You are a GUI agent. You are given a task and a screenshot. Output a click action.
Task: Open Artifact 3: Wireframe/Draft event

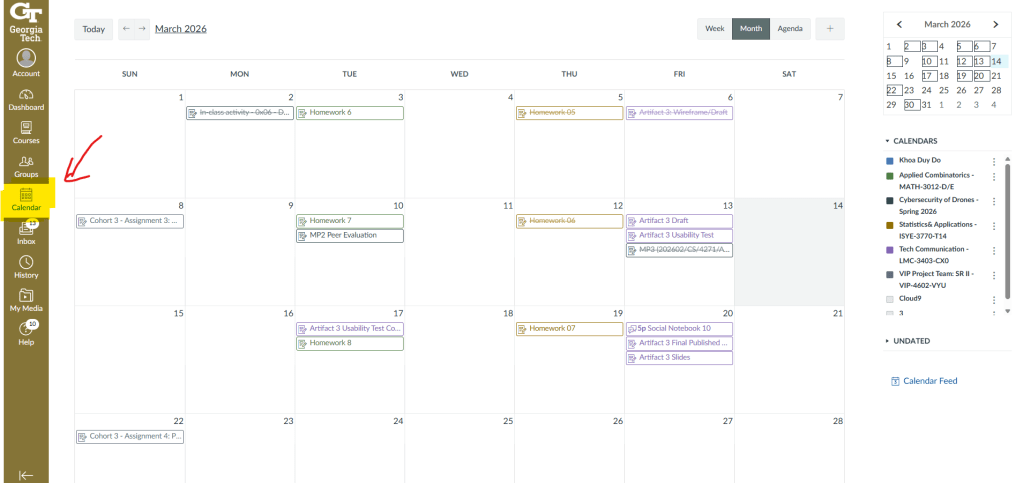click(x=679, y=113)
